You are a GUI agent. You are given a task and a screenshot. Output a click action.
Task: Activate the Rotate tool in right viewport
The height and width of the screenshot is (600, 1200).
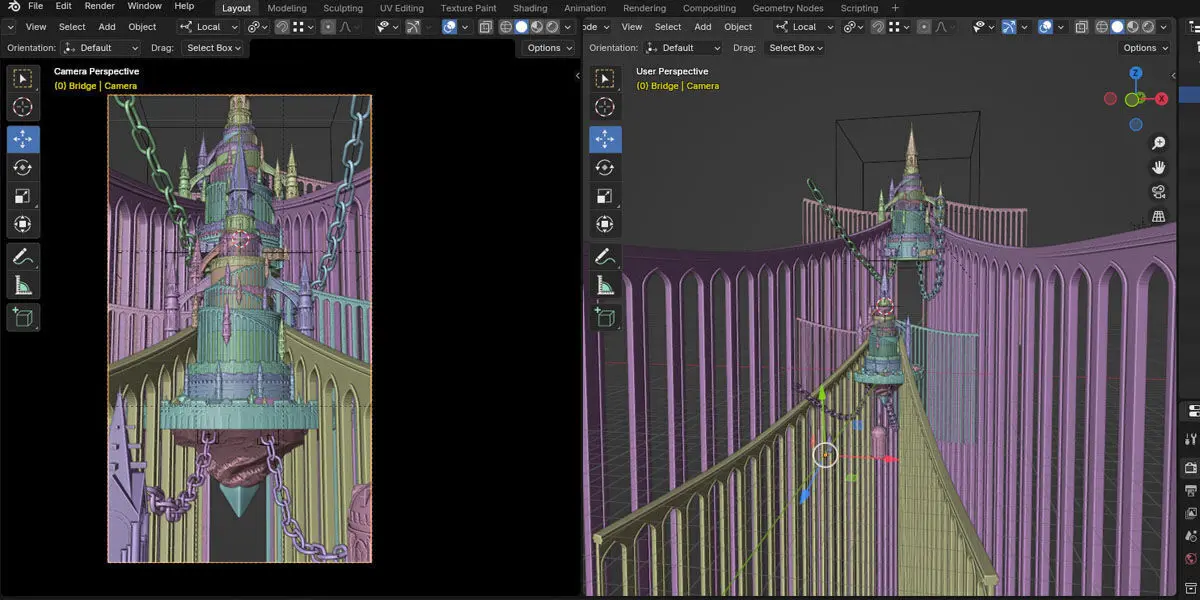pyautogui.click(x=605, y=168)
